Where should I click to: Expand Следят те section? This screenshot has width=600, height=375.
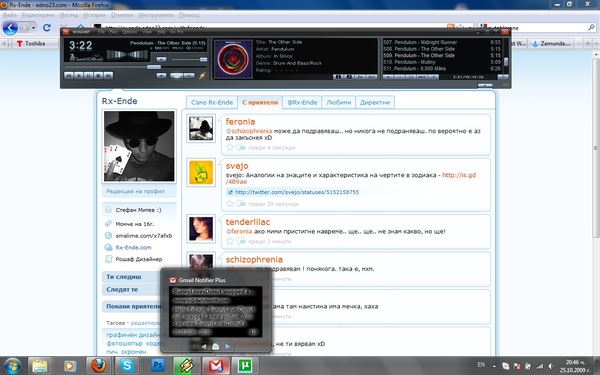click(x=132, y=290)
